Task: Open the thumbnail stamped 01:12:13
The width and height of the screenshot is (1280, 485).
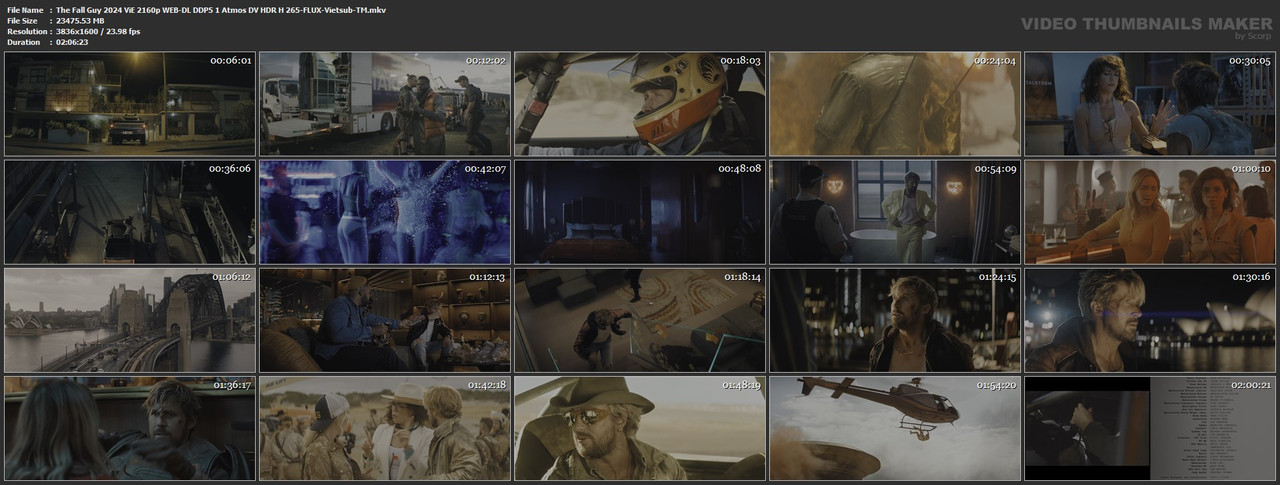Action: [384, 320]
